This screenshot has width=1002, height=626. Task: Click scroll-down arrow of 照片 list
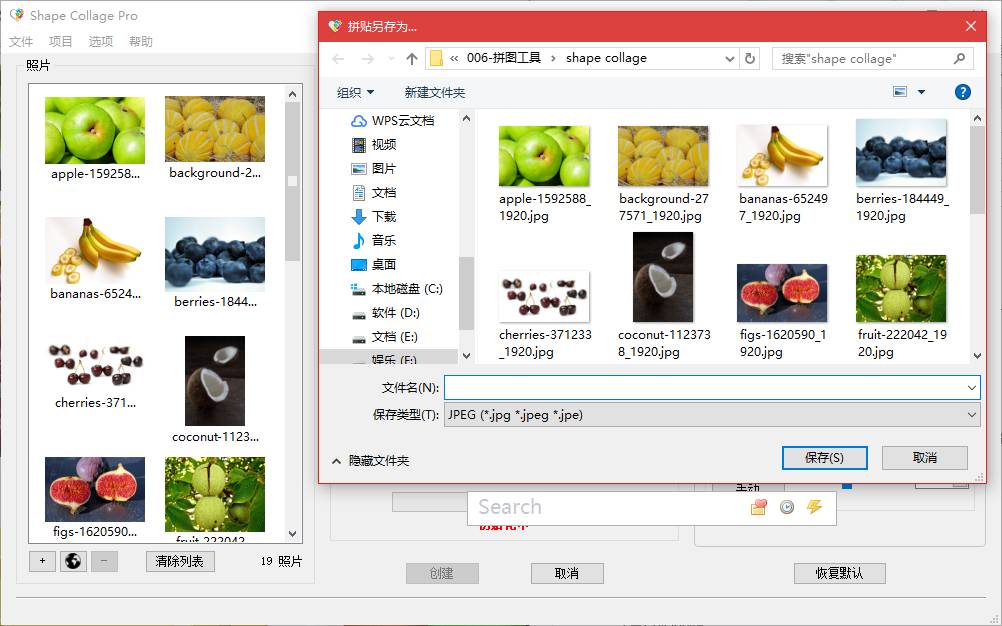pyautogui.click(x=293, y=534)
